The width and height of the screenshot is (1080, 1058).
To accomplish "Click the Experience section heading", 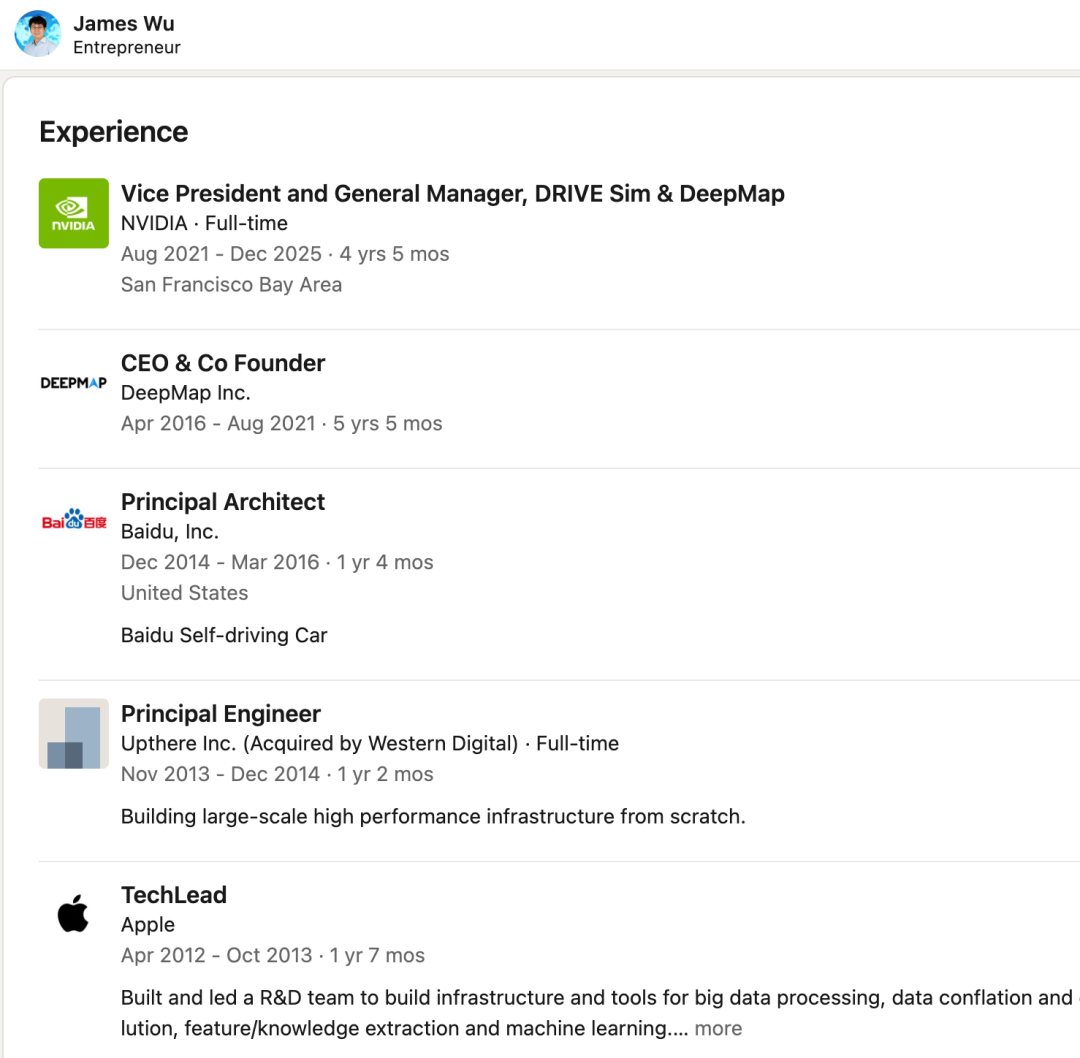I will coord(113,132).
